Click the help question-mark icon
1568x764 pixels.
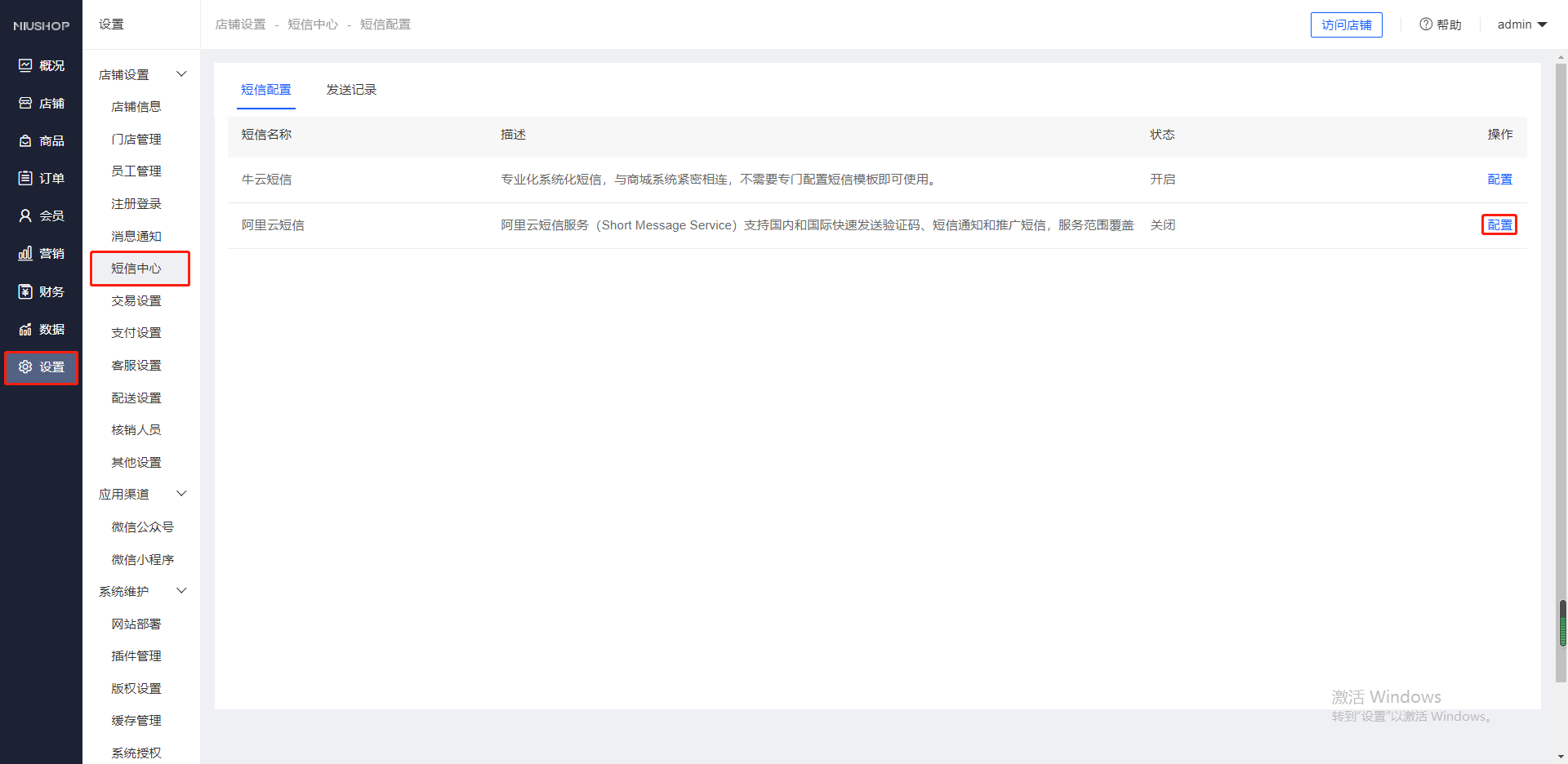coord(1426,24)
